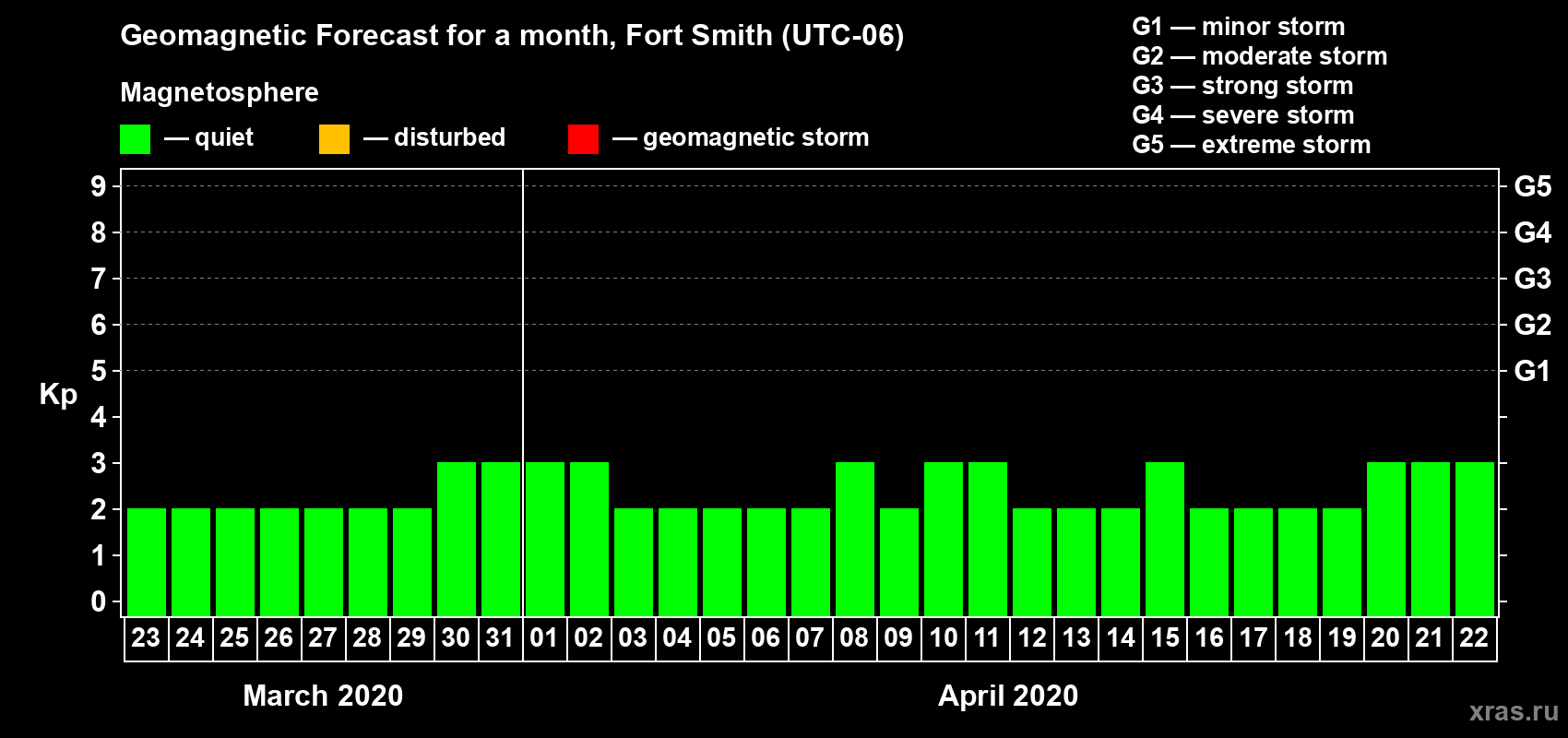The height and width of the screenshot is (738, 1568).
Task: Click the green bar above April 22
Action: click(x=1475, y=539)
